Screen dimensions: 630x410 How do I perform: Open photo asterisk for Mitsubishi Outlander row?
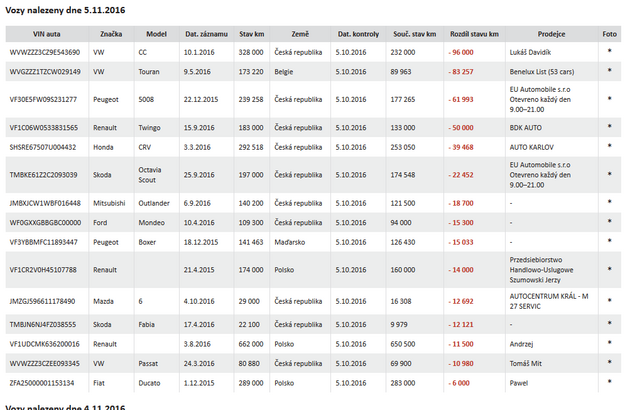[x=609, y=203]
